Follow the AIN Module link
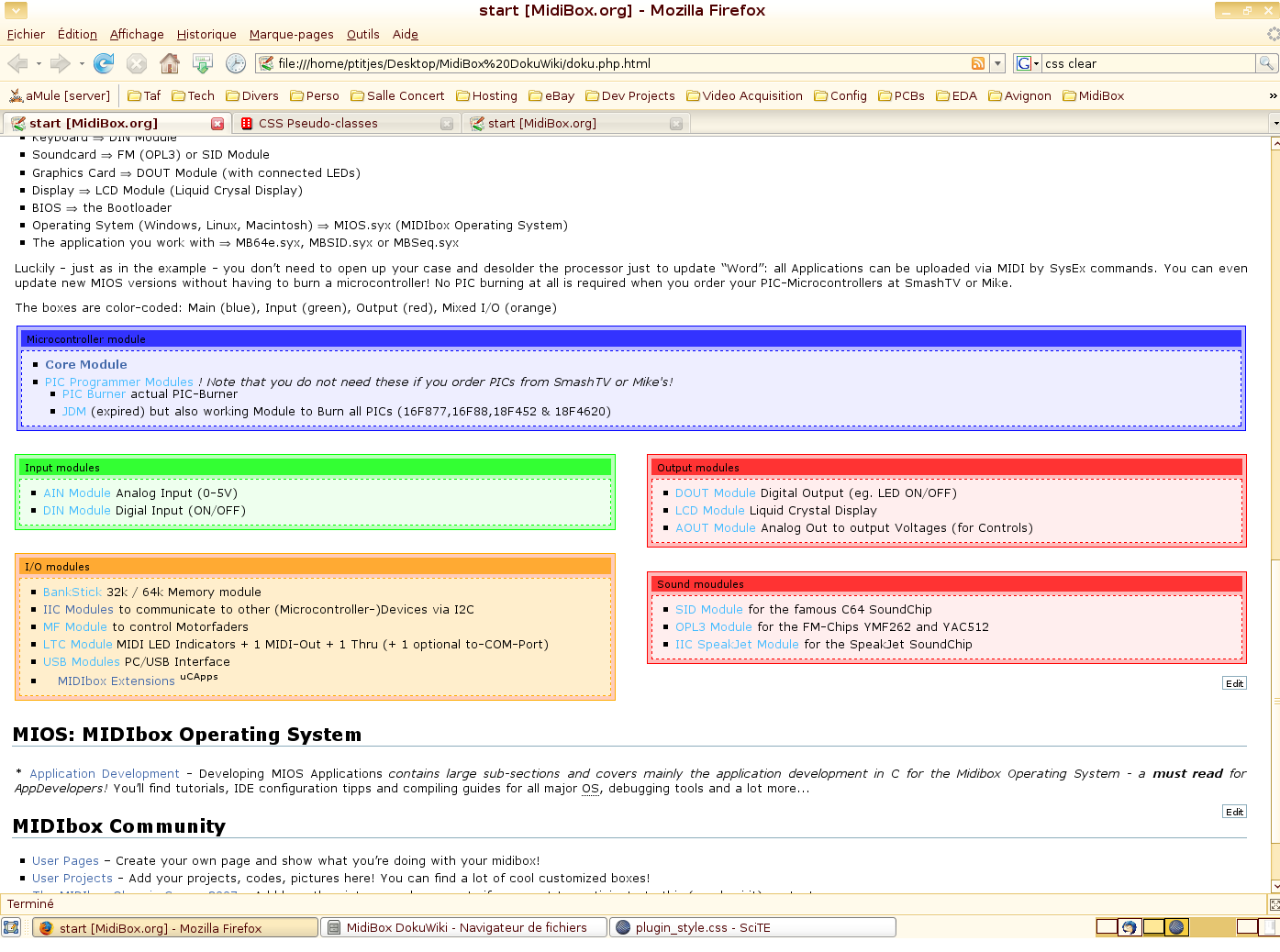 (x=77, y=493)
